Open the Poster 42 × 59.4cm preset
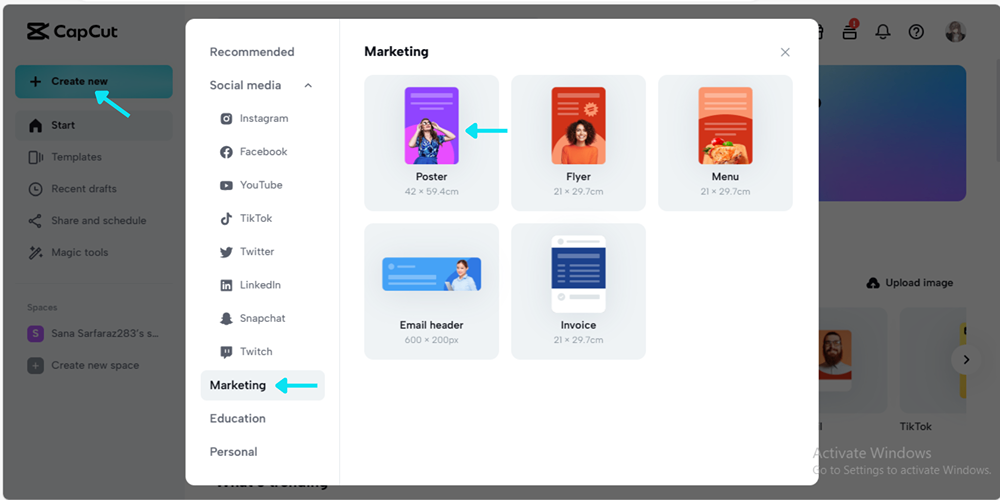This screenshot has width=1000, height=500. click(x=432, y=143)
